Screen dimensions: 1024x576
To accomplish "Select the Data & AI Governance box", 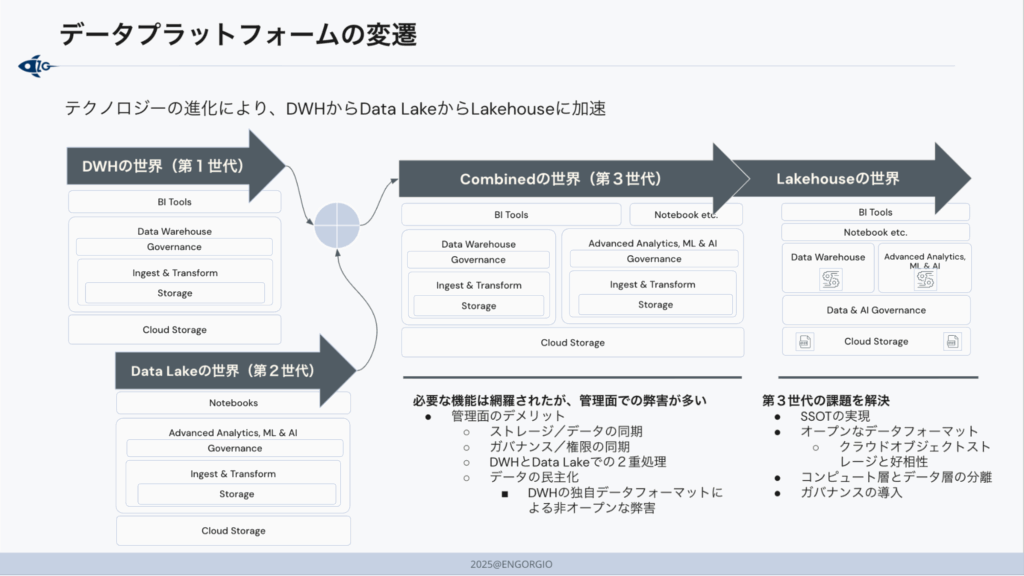I will tap(876, 310).
